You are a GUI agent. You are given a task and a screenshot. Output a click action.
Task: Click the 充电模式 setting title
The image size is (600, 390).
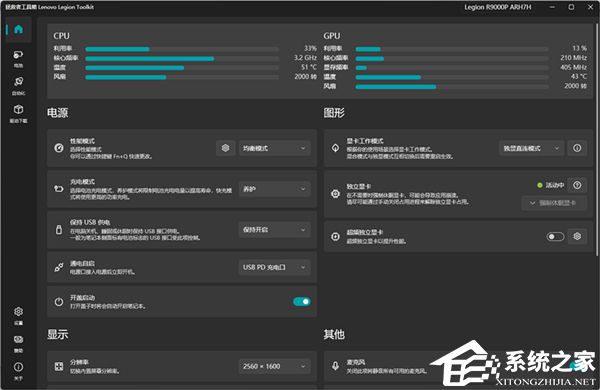[82, 182]
